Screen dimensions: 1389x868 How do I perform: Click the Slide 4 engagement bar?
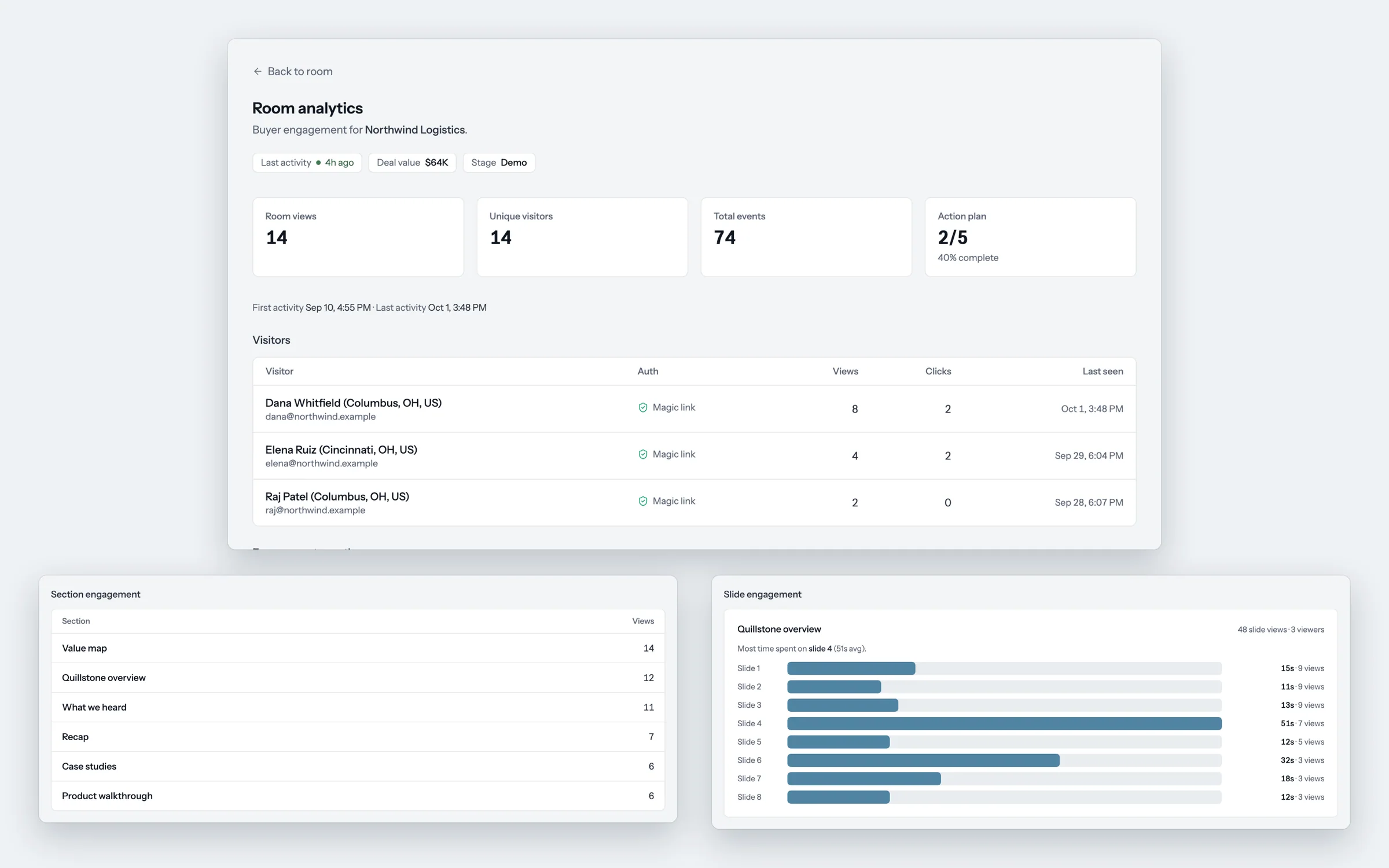(1004, 723)
